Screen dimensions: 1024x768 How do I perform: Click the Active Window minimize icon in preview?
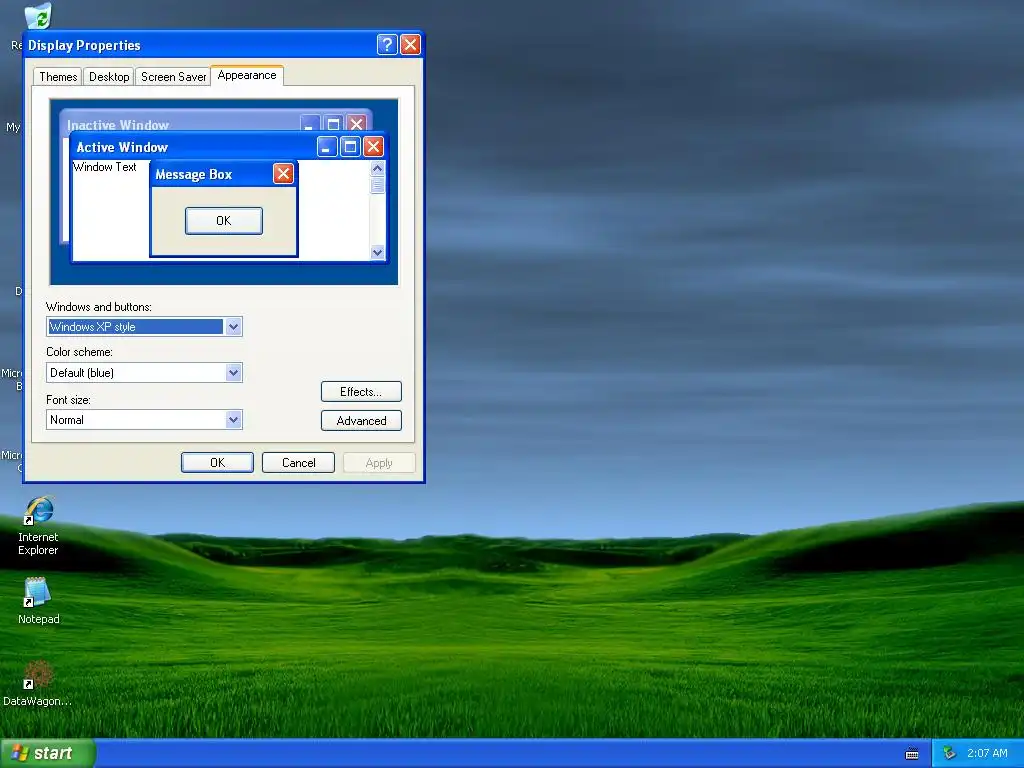[327, 146]
